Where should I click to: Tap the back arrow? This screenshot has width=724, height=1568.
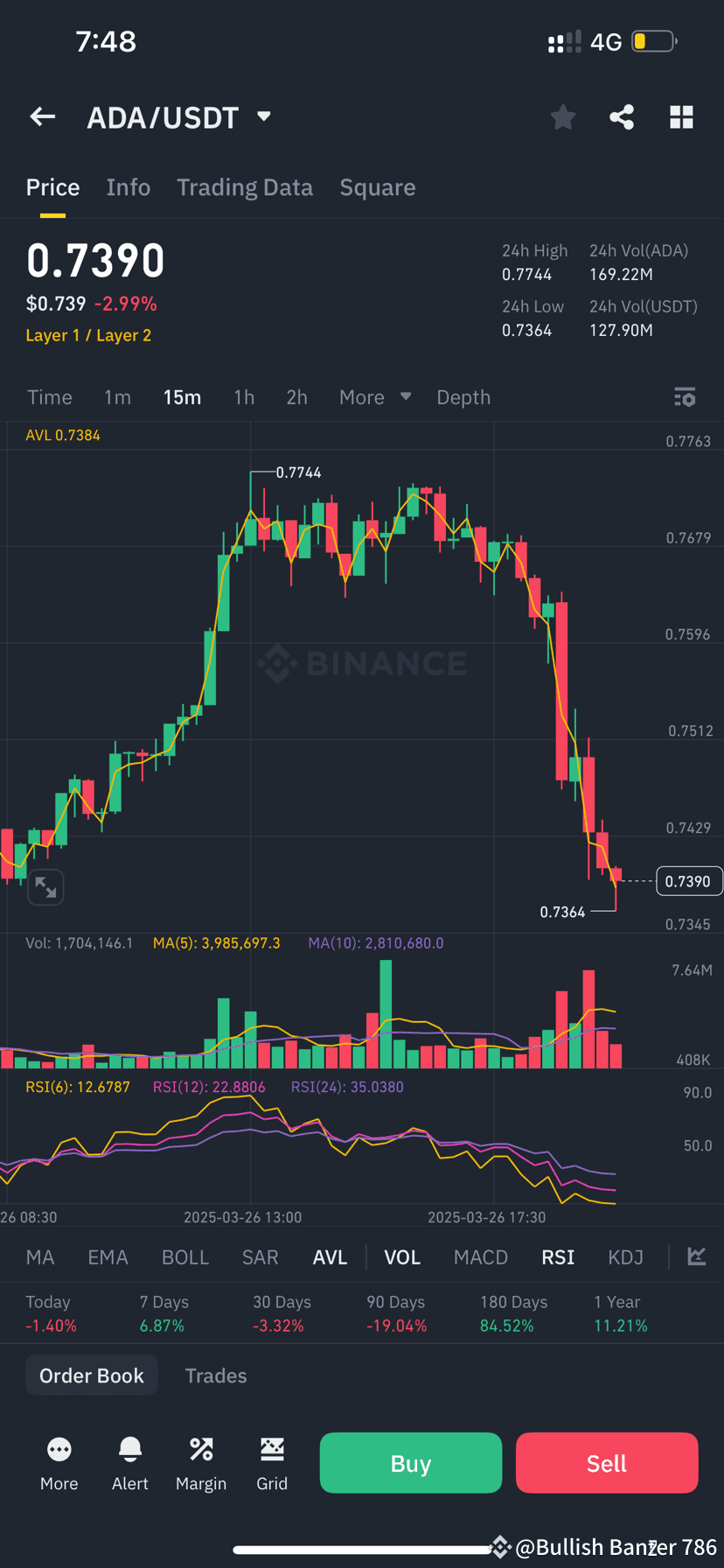point(42,116)
